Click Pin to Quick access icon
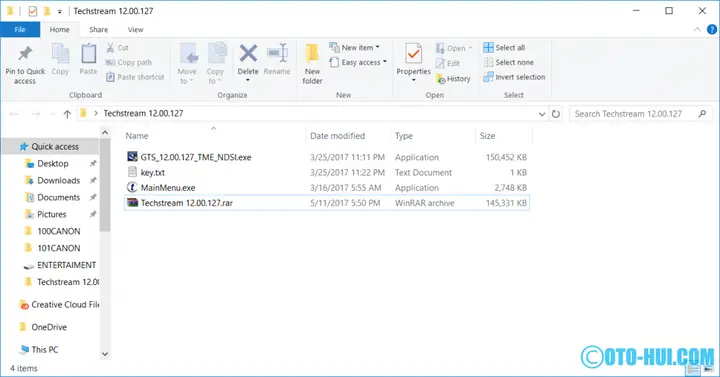The width and height of the screenshot is (720, 377). (25, 54)
